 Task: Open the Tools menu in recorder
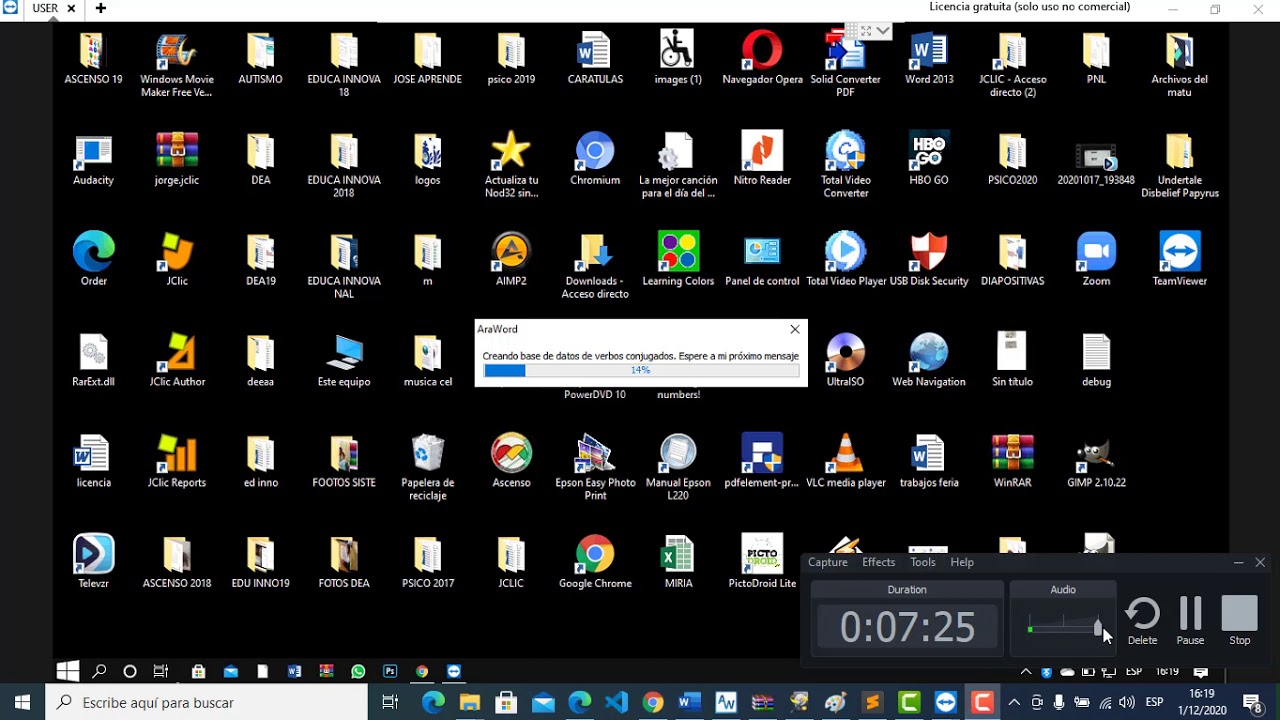(x=923, y=563)
